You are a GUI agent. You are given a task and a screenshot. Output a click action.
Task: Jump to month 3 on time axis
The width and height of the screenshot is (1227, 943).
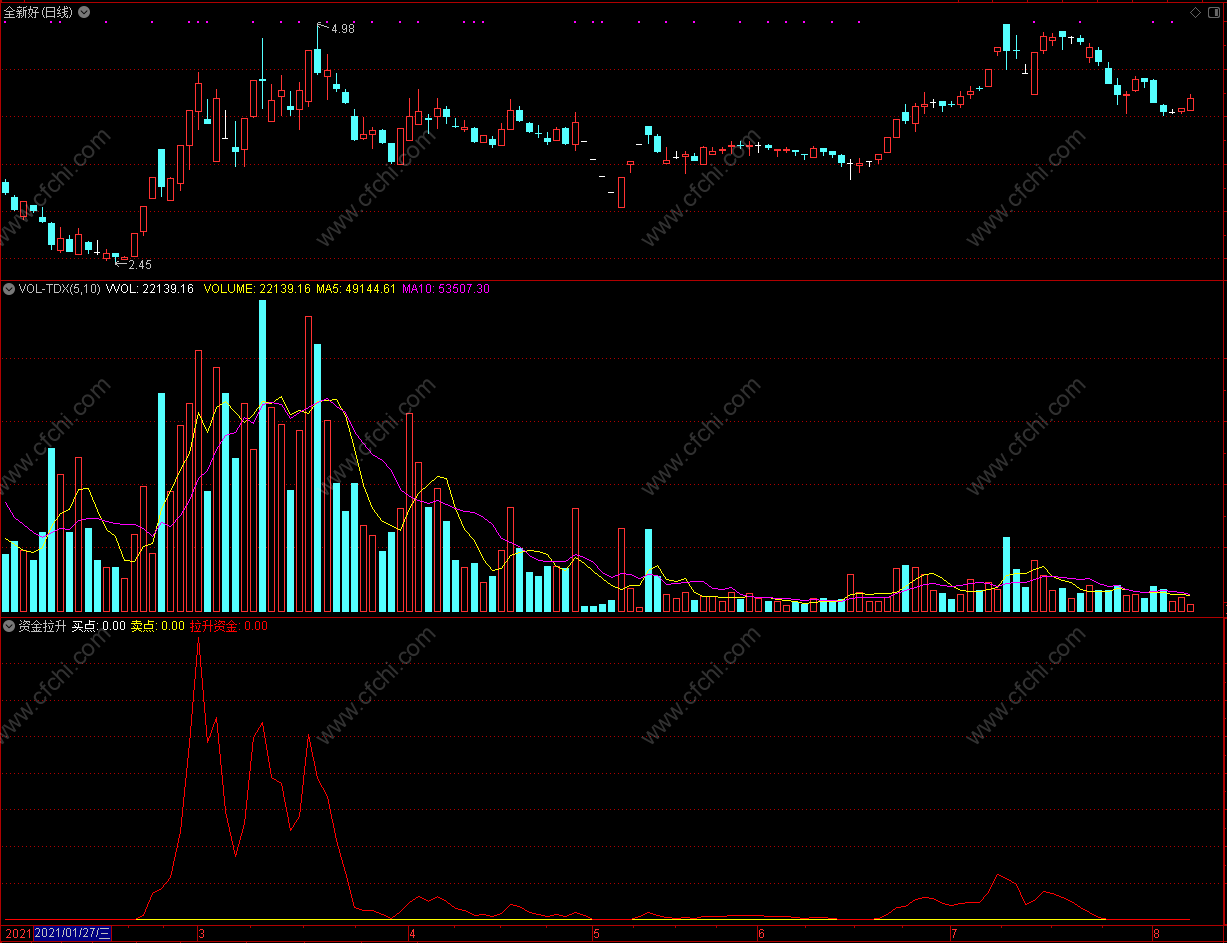(x=201, y=934)
